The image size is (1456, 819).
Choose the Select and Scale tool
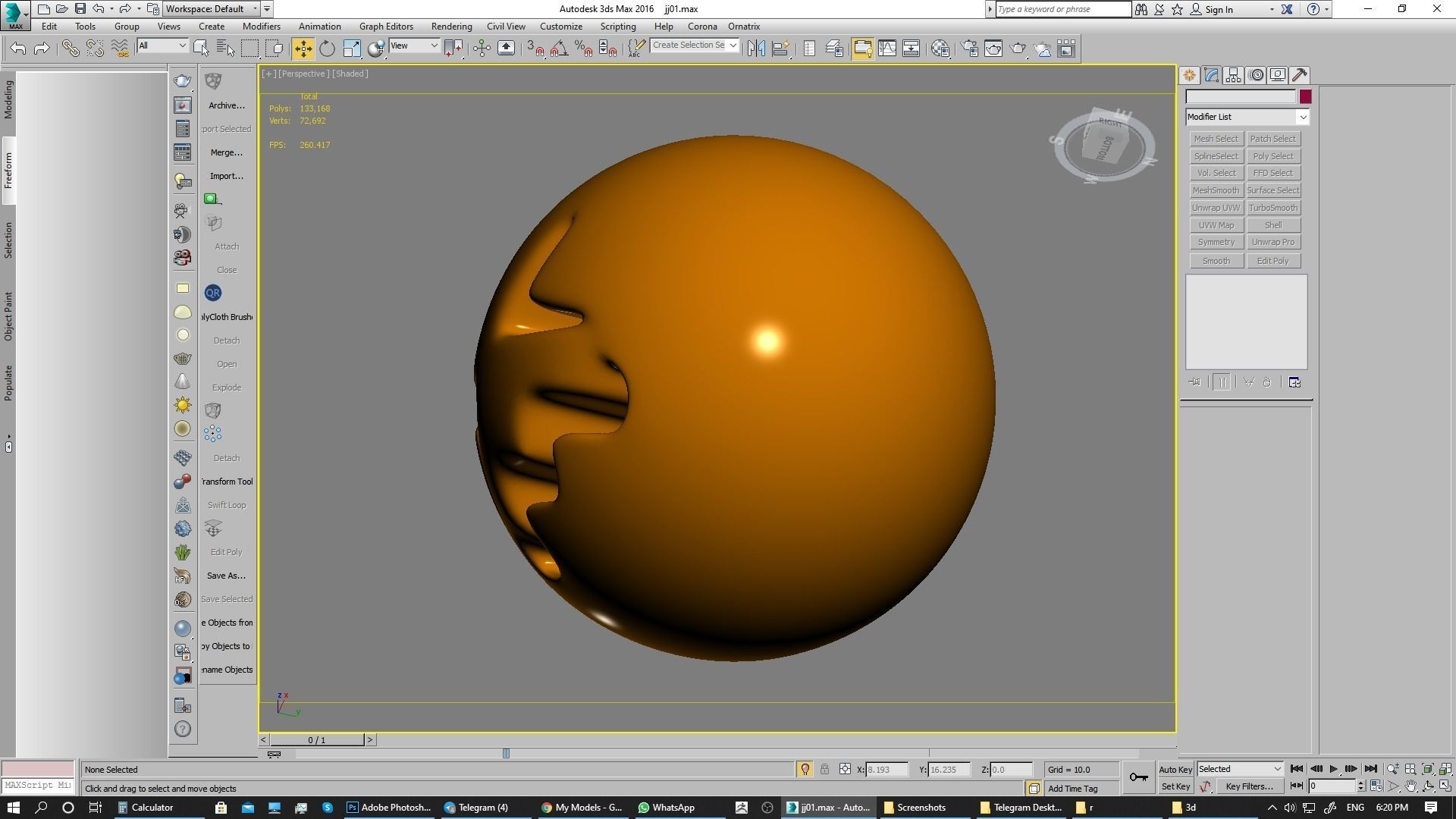click(x=351, y=49)
